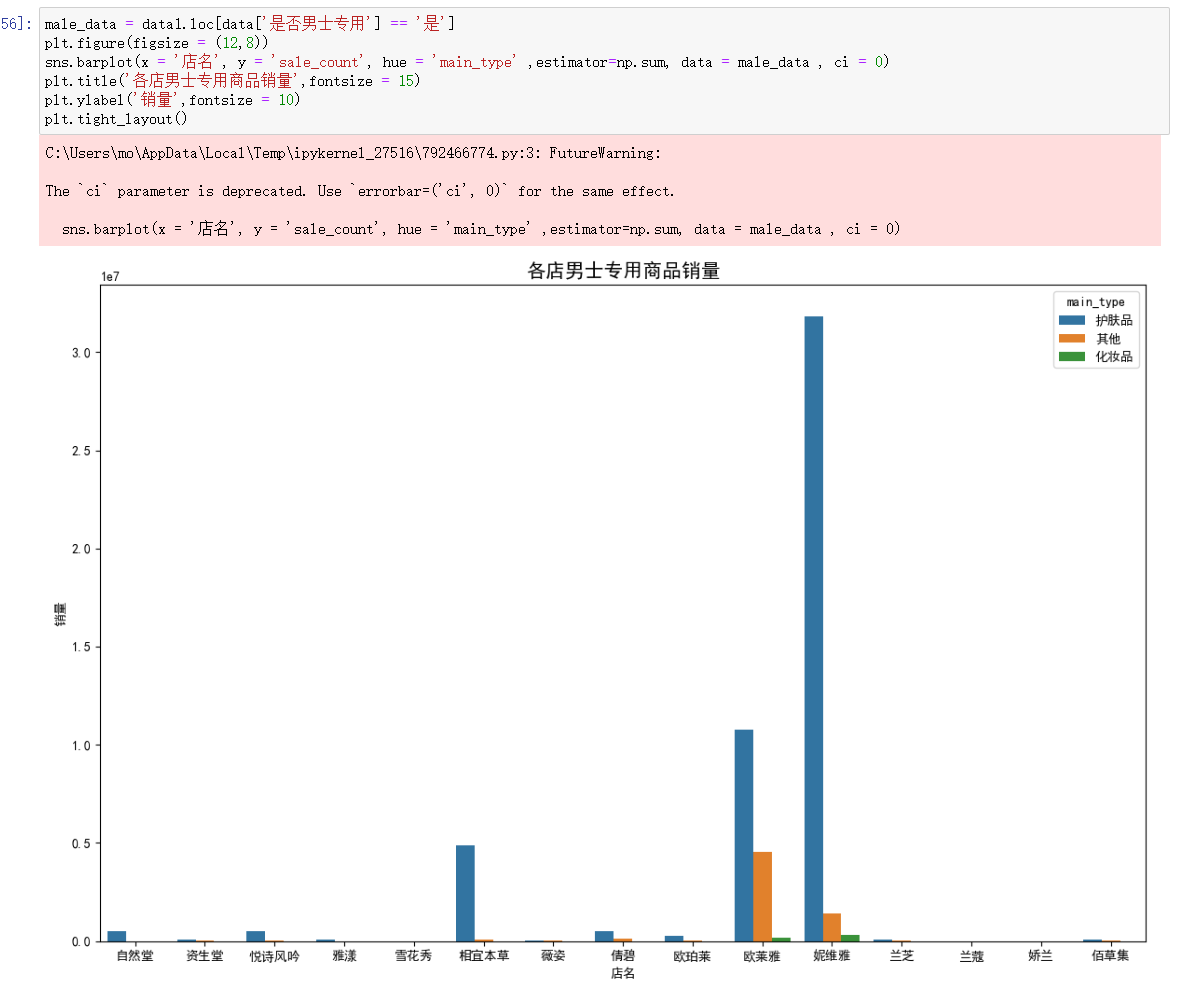Click the x-axis label 妮维雅
The height and width of the screenshot is (985, 1188).
(832, 956)
